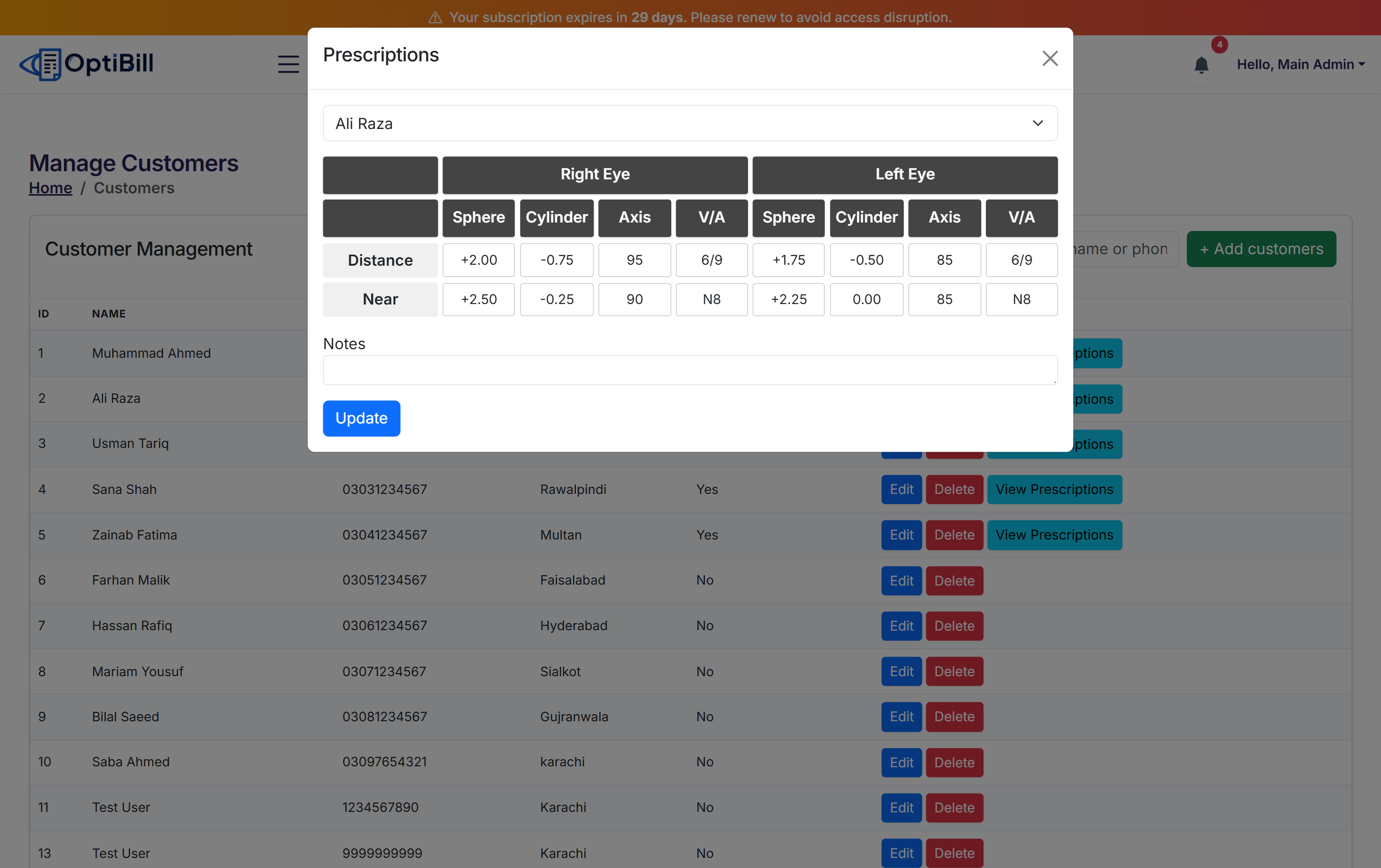Open the notifications bell

[x=1201, y=65]
